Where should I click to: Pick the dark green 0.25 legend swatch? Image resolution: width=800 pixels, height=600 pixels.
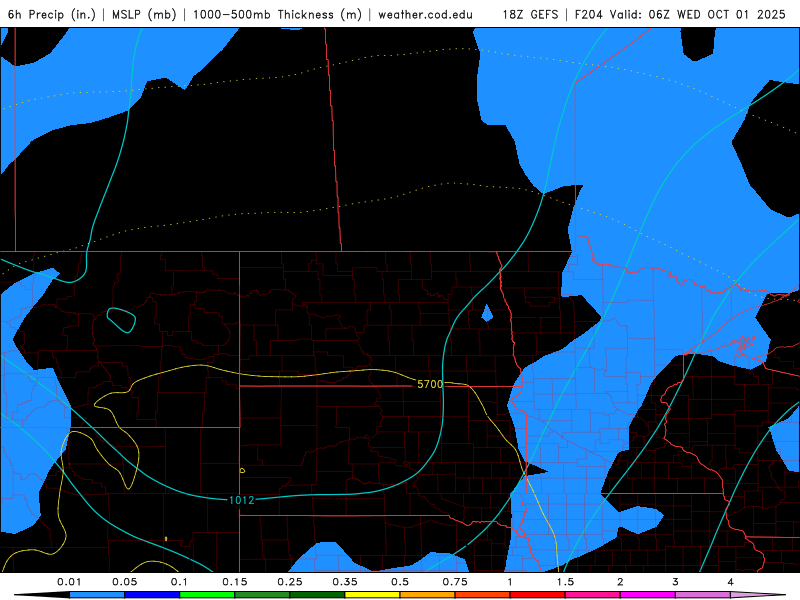click(317, 595)
